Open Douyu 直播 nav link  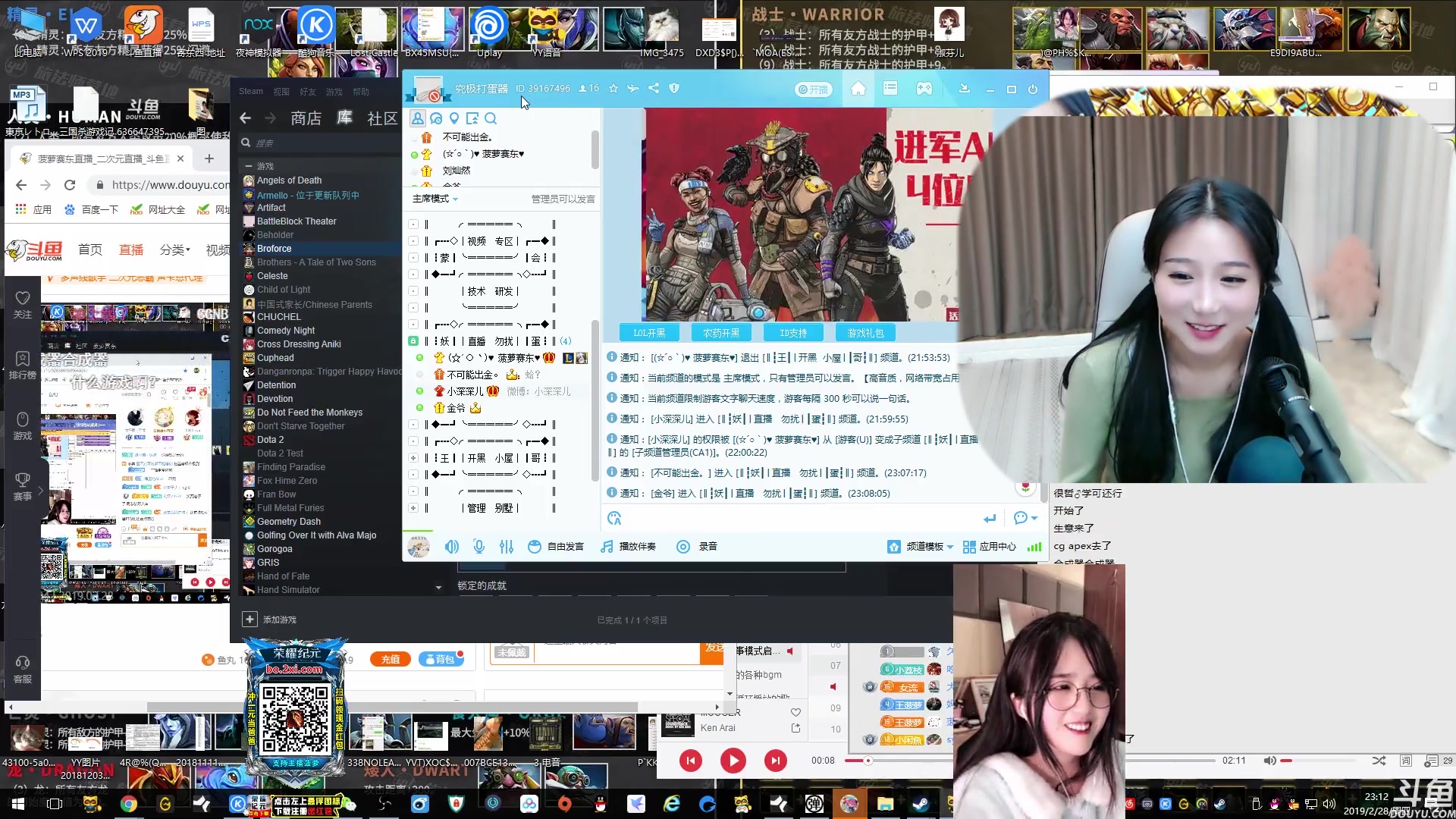131,249
